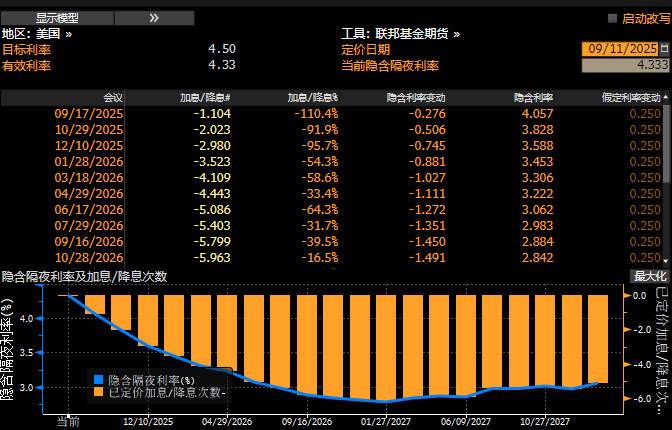672x430 pixels.
Task: Enable the 启动改写 checkbox
Action: point(613,18)
